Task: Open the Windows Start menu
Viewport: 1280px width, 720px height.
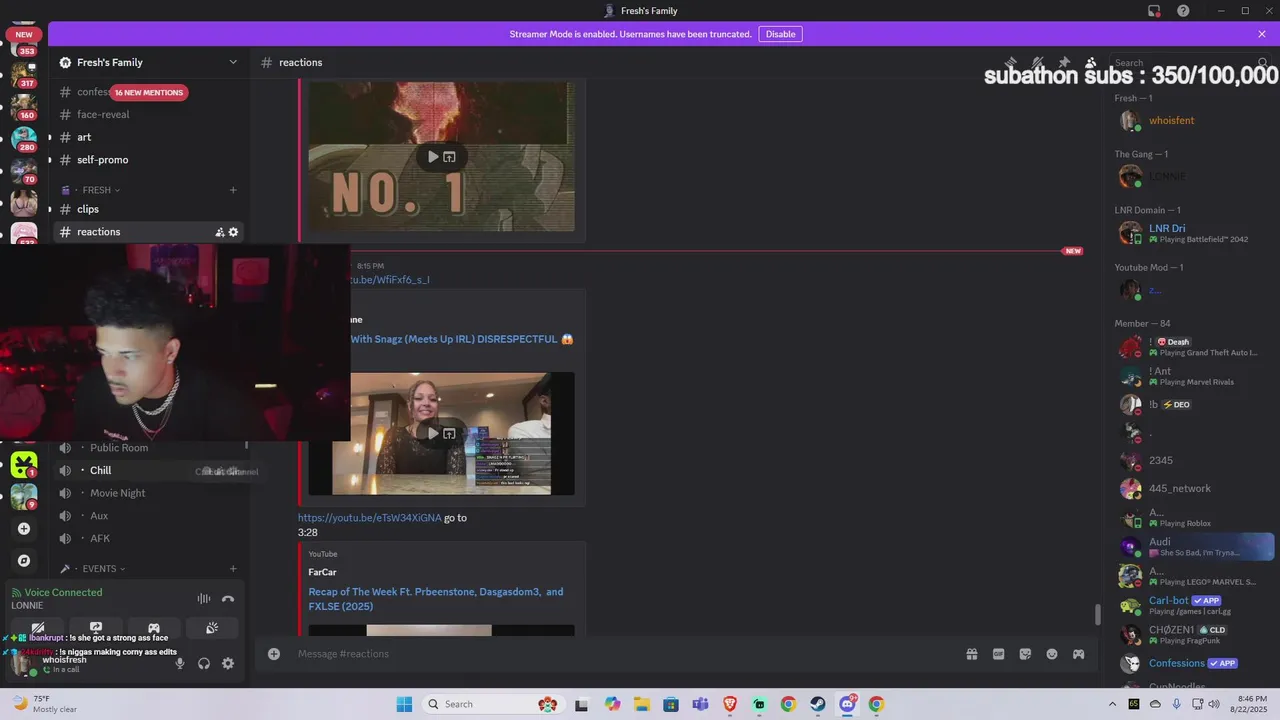Action: click(404, 704)
